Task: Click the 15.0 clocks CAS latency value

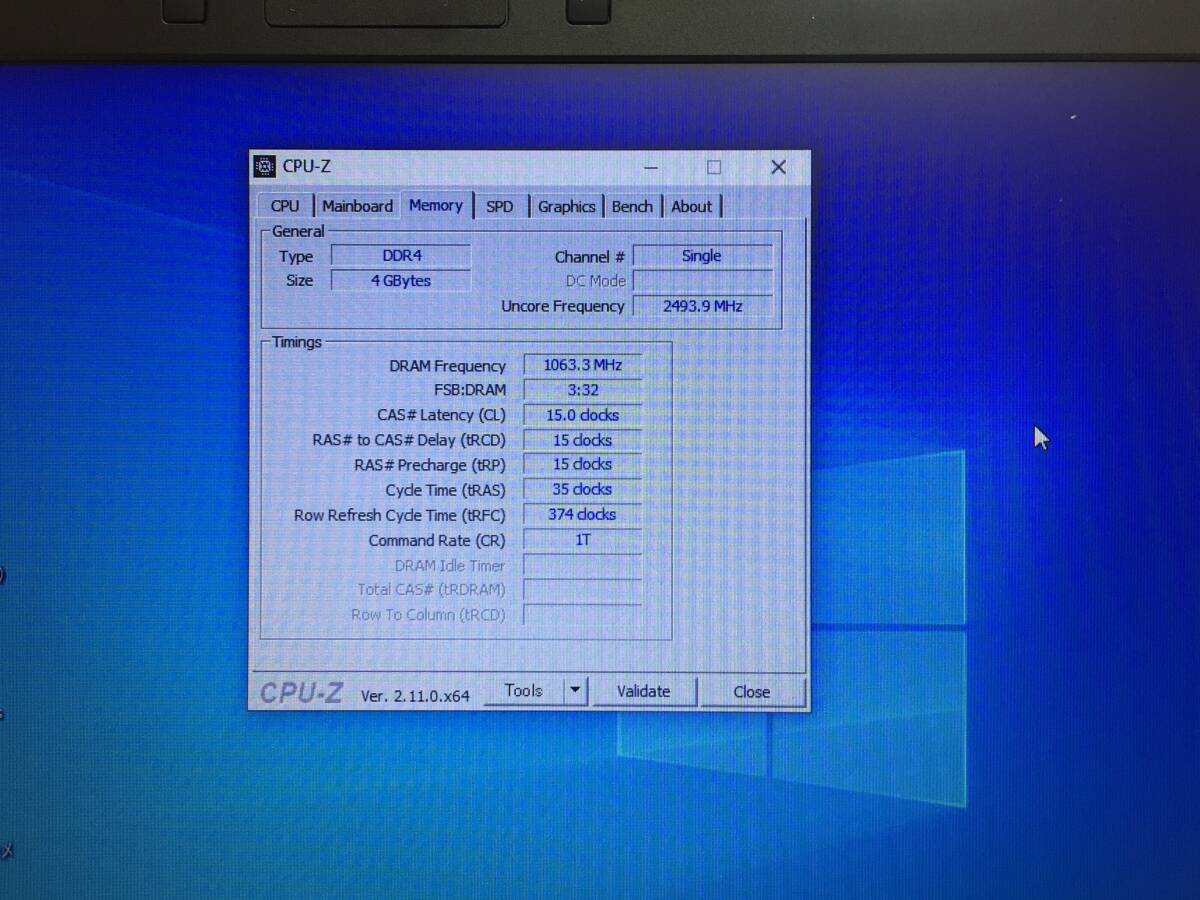Action: [582, 415]
